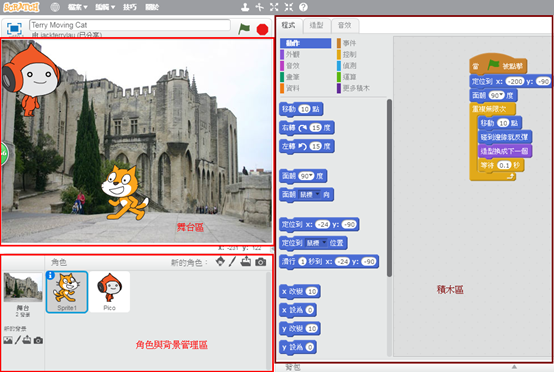Toggle full screen stage mode icon
Image resolution: width=554 pixels, height=372 pixels.
14,29
